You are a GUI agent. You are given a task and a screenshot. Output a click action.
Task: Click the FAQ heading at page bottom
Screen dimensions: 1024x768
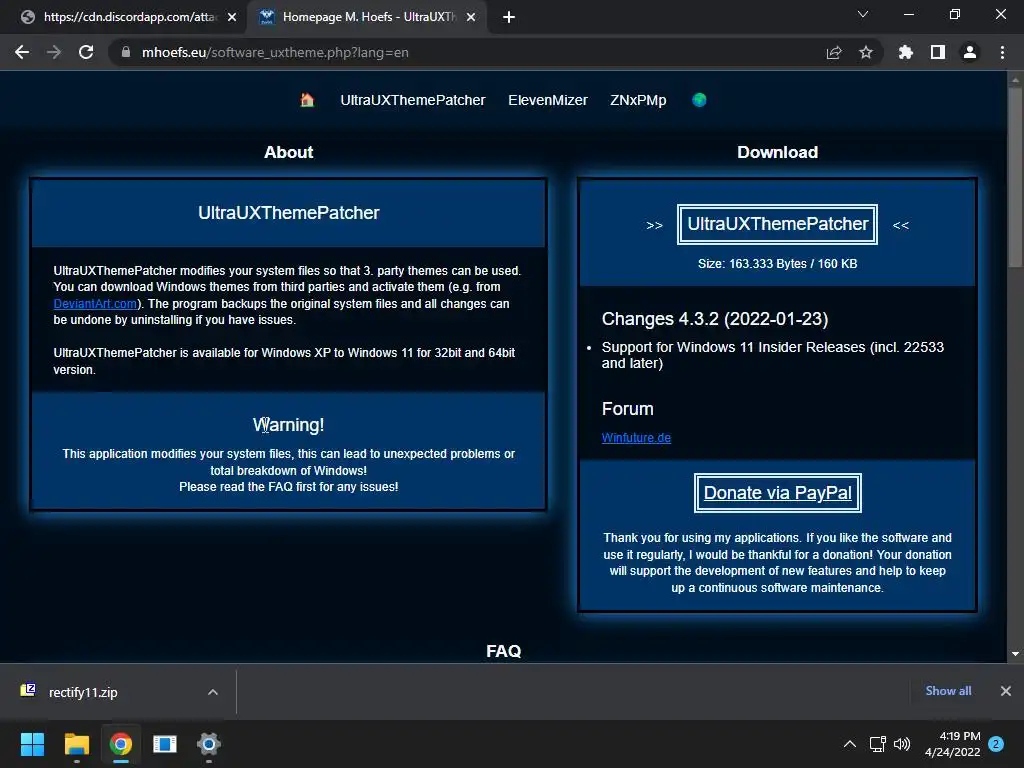pyautogui.click(x=504, y=651)
